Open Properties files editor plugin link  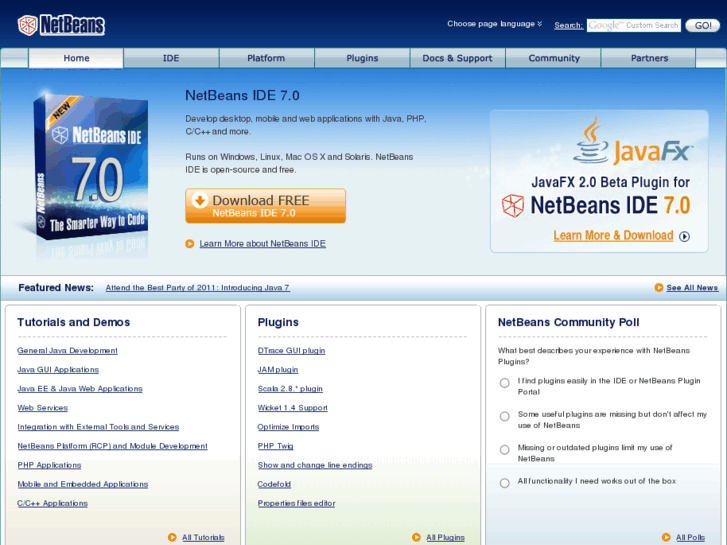click(x=296, y=503)
